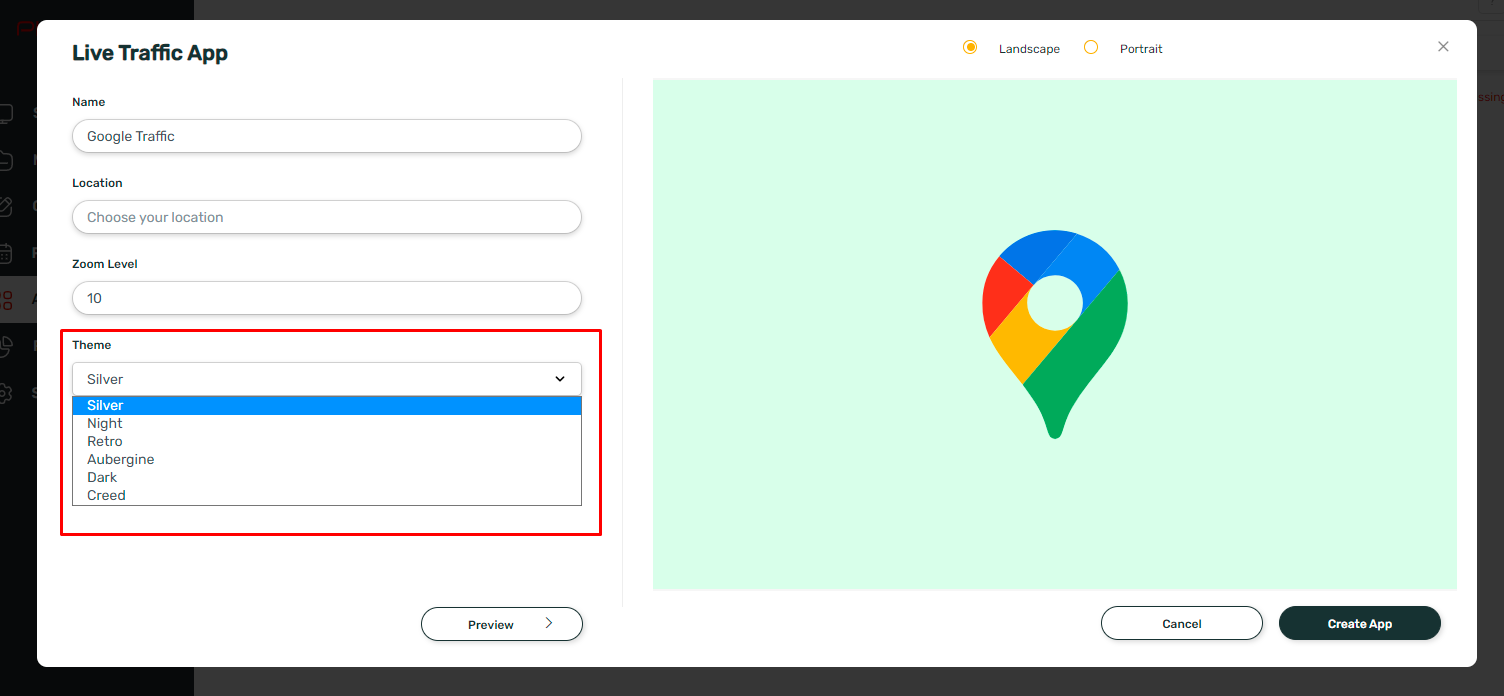Pick the Retro theme option

[327, 441]
